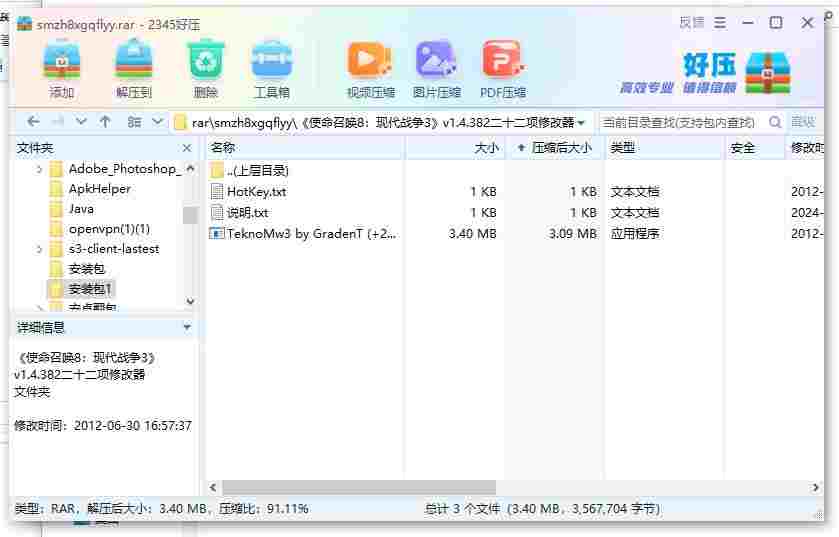The image size is (839, 537).
Task: Click the horizontal scrollbar thumb
Action: coord(359,487)
